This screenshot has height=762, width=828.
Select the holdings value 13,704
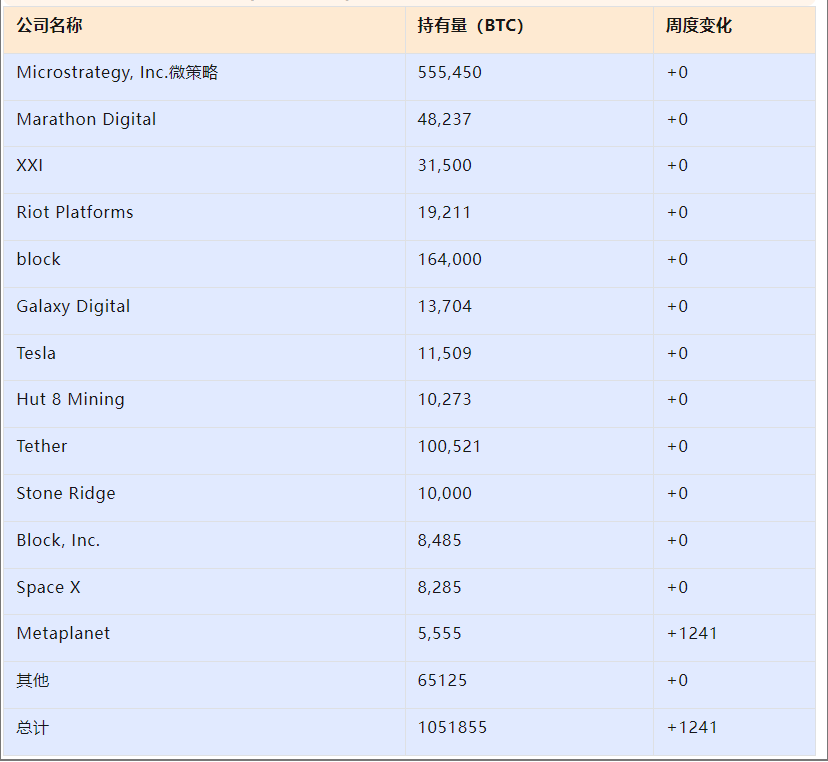(444, 306)
